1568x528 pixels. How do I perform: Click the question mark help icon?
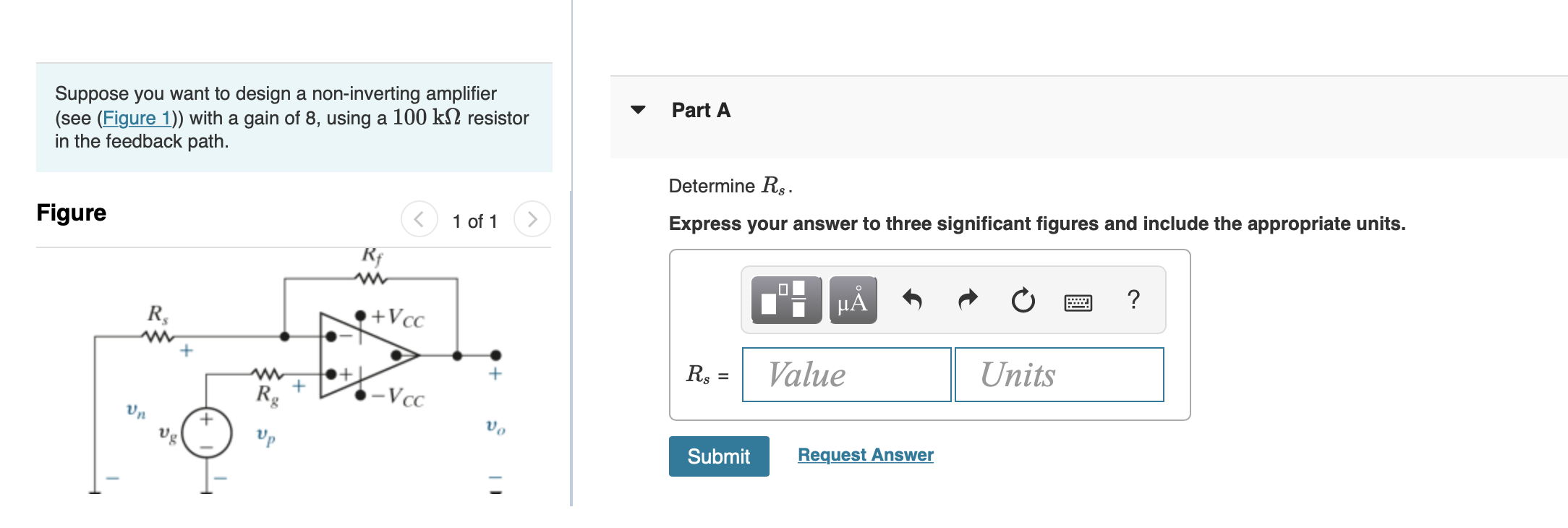click(1133, 299)
